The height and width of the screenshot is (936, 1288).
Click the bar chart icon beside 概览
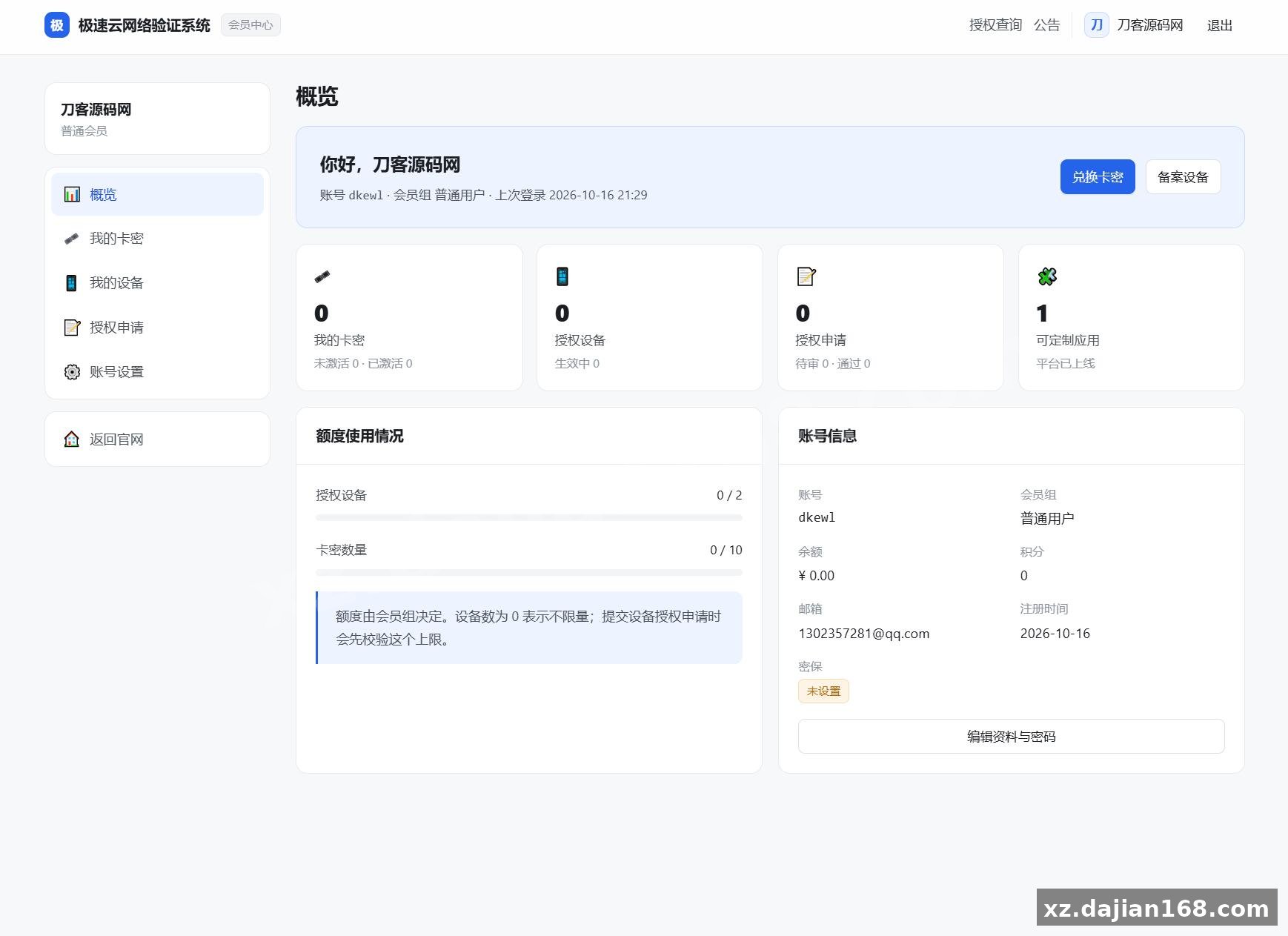(x=72, y=195)
